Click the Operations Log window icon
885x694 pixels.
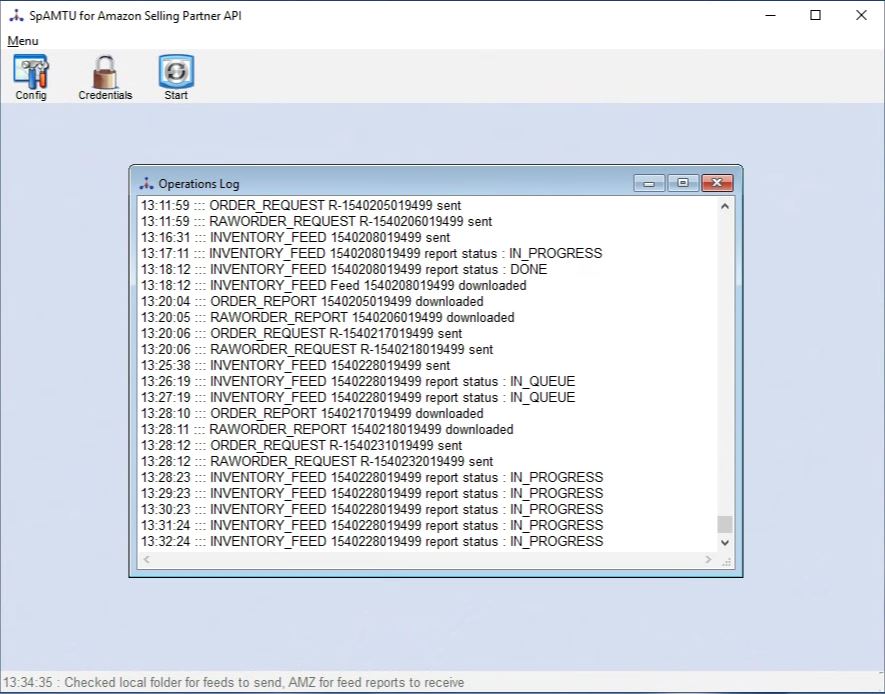point(146,183)
